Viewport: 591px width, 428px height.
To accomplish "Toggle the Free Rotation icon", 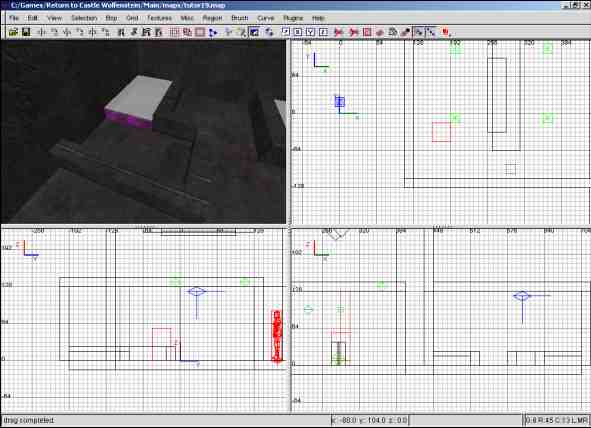I will 269,32.
